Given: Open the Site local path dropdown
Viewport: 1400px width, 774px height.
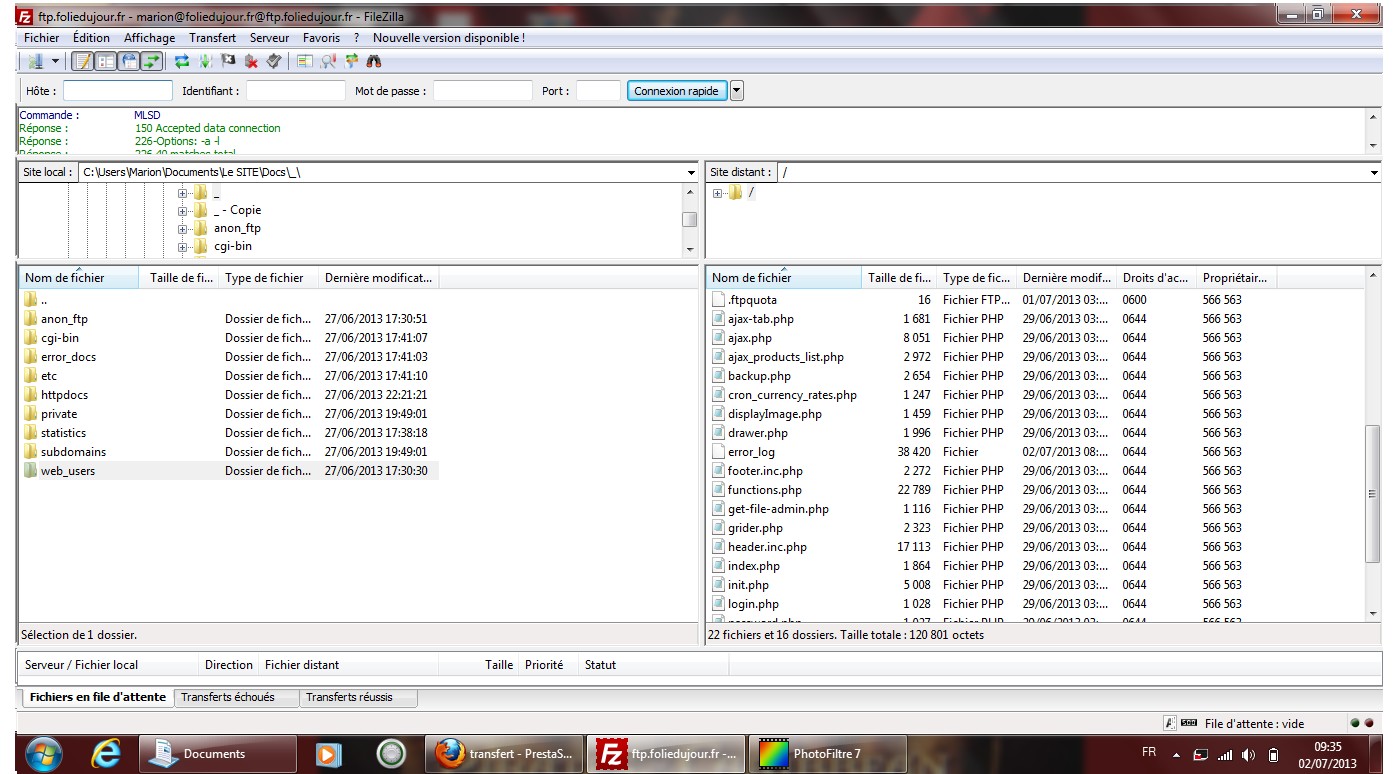Looking at the screenshot, I should pyautogui.click(x=691, y=172).
